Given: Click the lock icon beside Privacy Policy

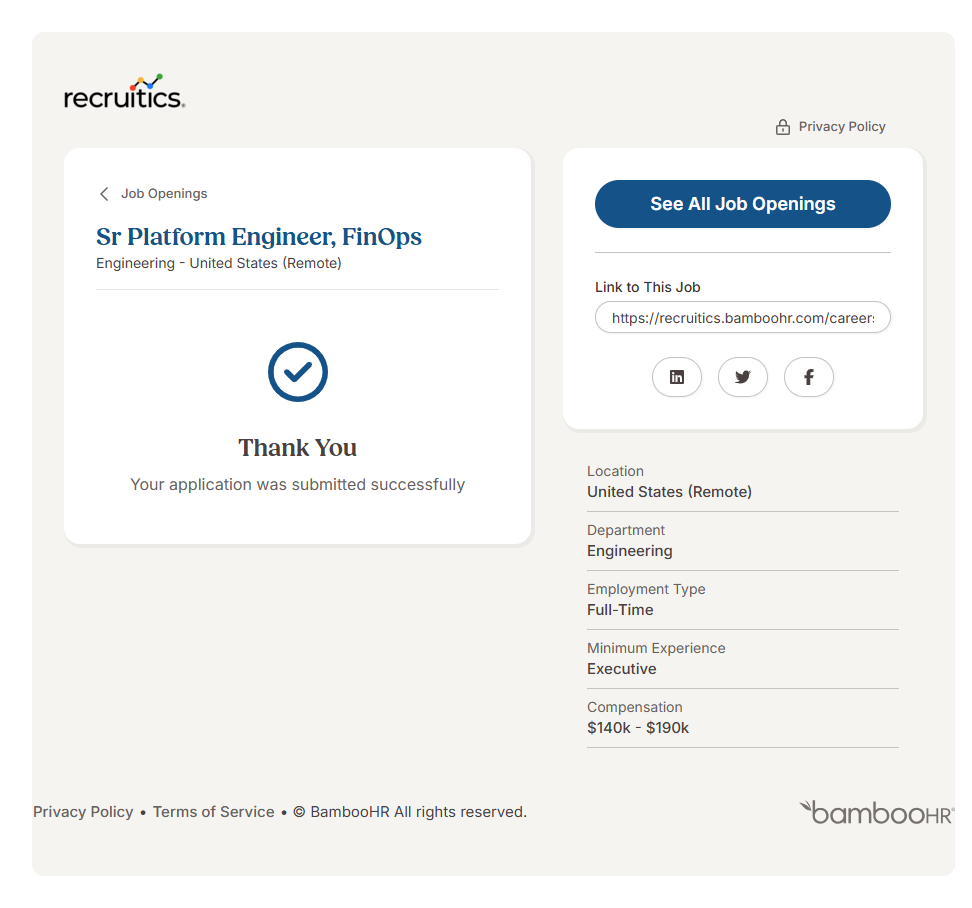Looking at the screenshot, I should [783, 127].
